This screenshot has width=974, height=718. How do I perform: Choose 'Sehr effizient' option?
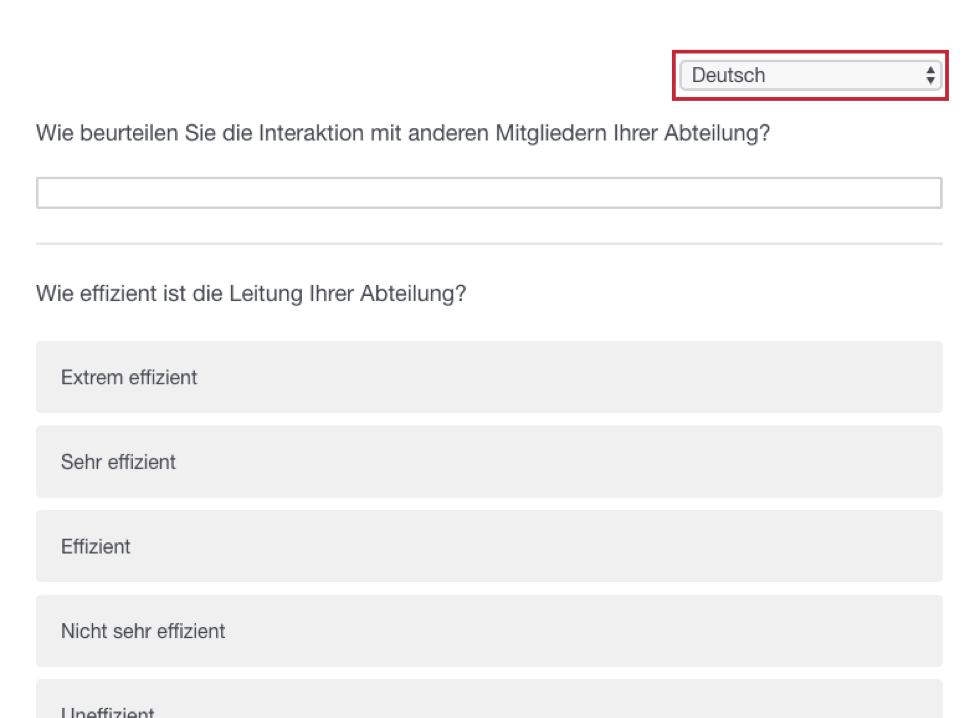[489, 461]
